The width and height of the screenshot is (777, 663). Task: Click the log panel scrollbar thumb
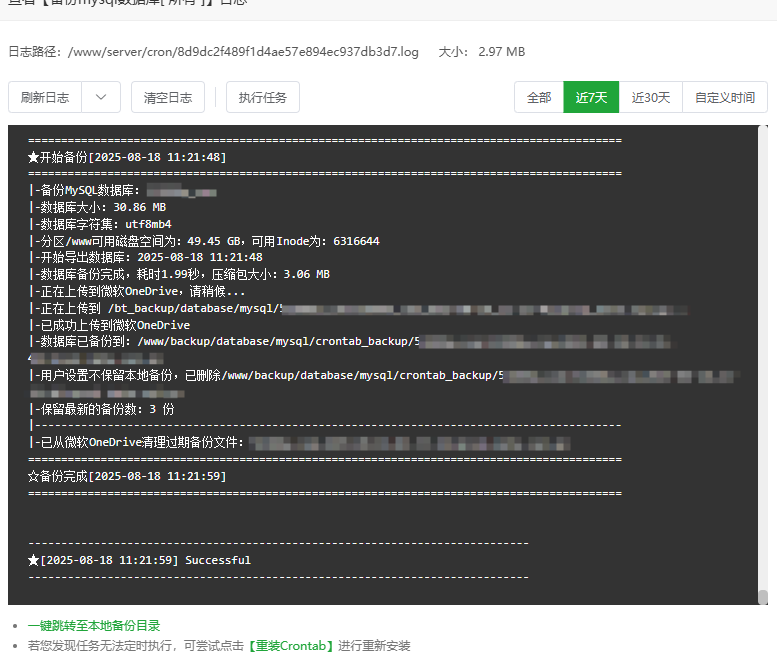tap(762, 597)
